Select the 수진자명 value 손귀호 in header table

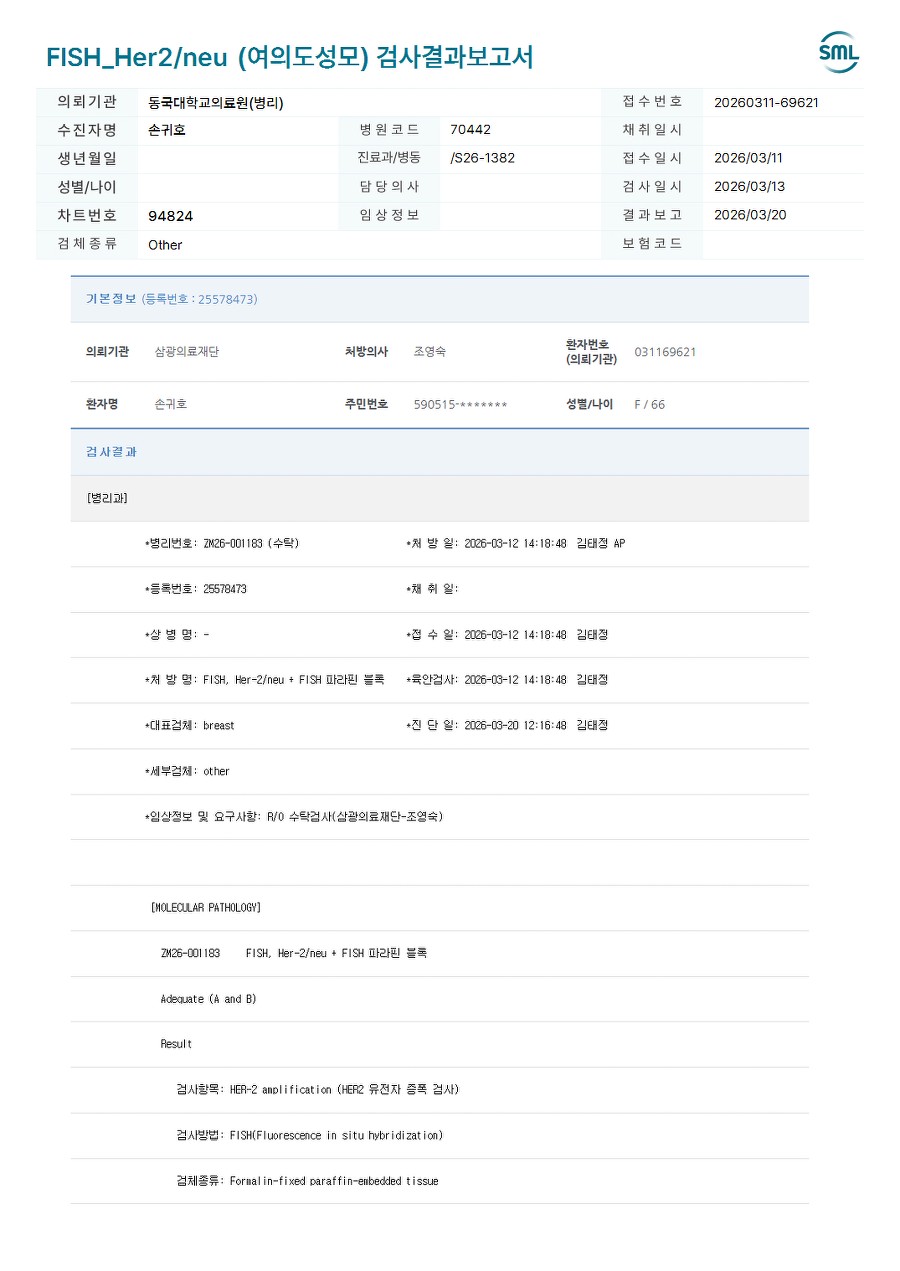click(x=167, y=130)
